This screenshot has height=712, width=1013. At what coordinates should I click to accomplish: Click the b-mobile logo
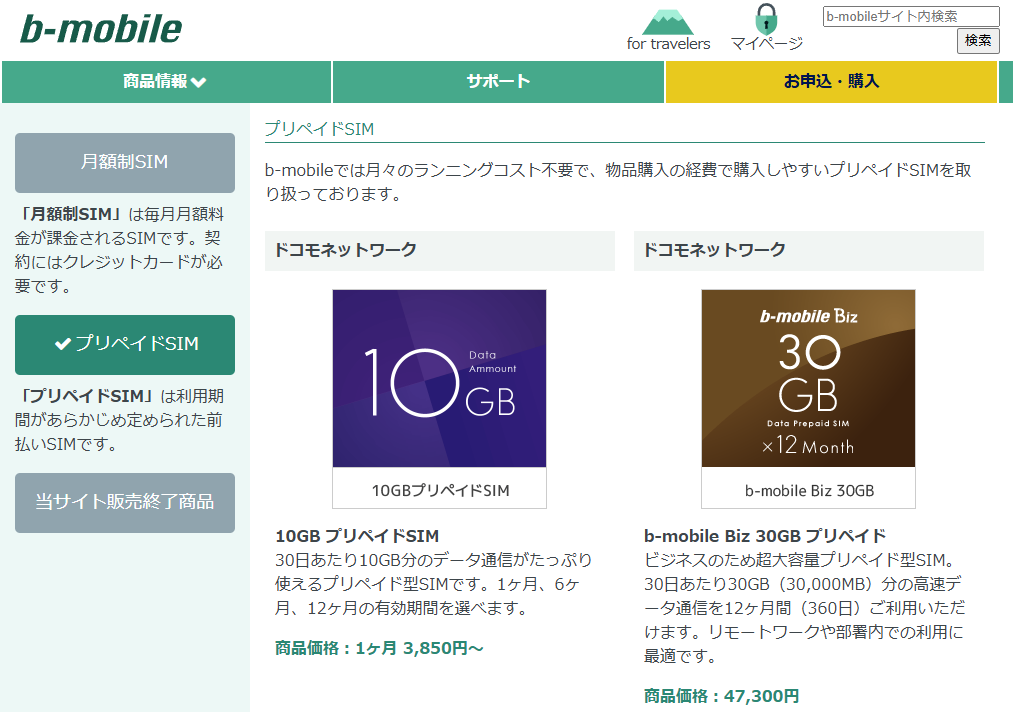coord(101,30)
